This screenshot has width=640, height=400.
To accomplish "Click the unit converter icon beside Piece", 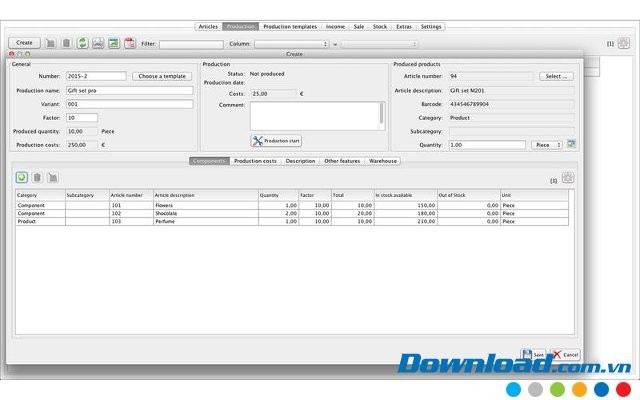I will pyautogui.click(x=571, y=144).
